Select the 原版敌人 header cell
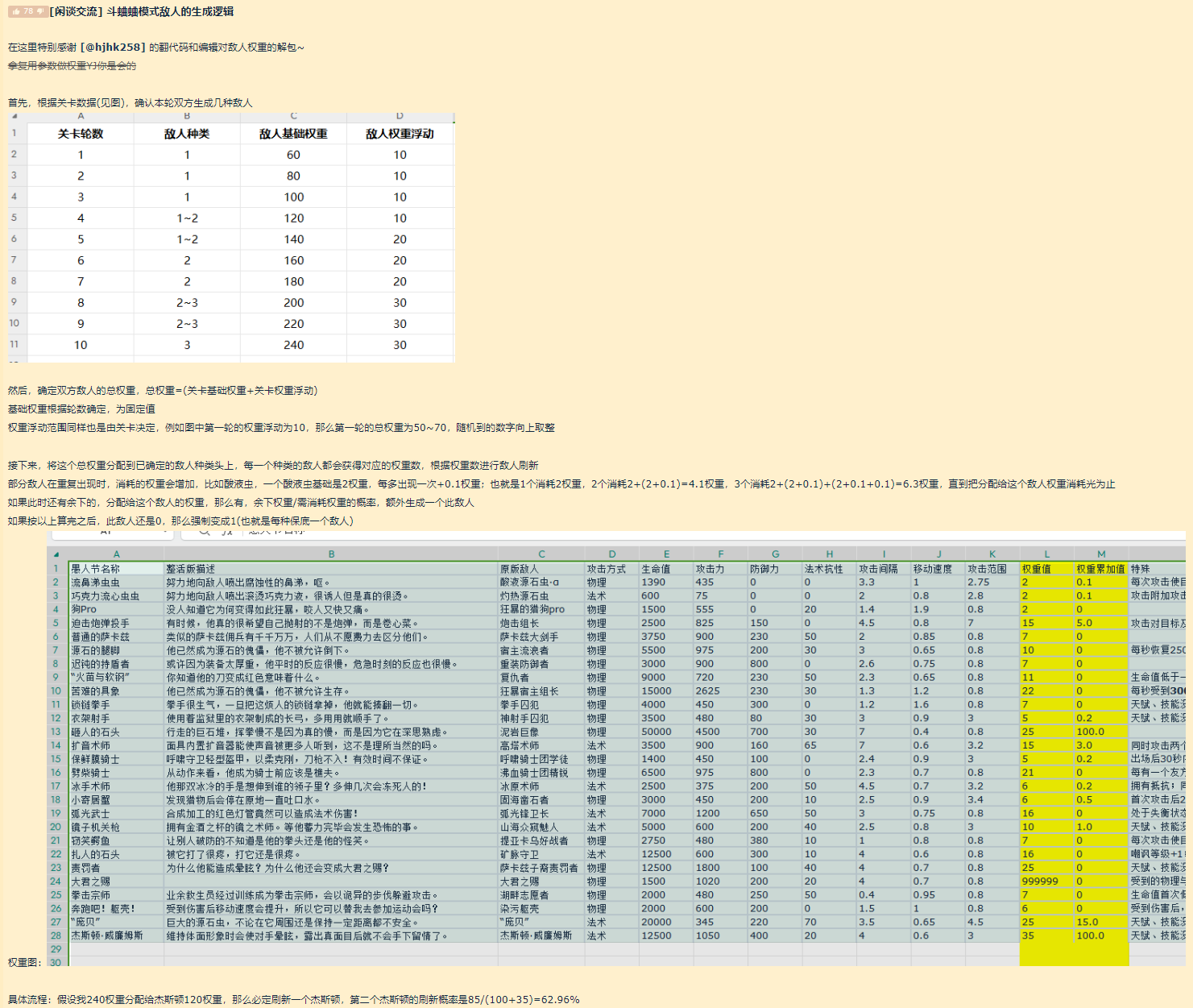 (x=541, y=569)
